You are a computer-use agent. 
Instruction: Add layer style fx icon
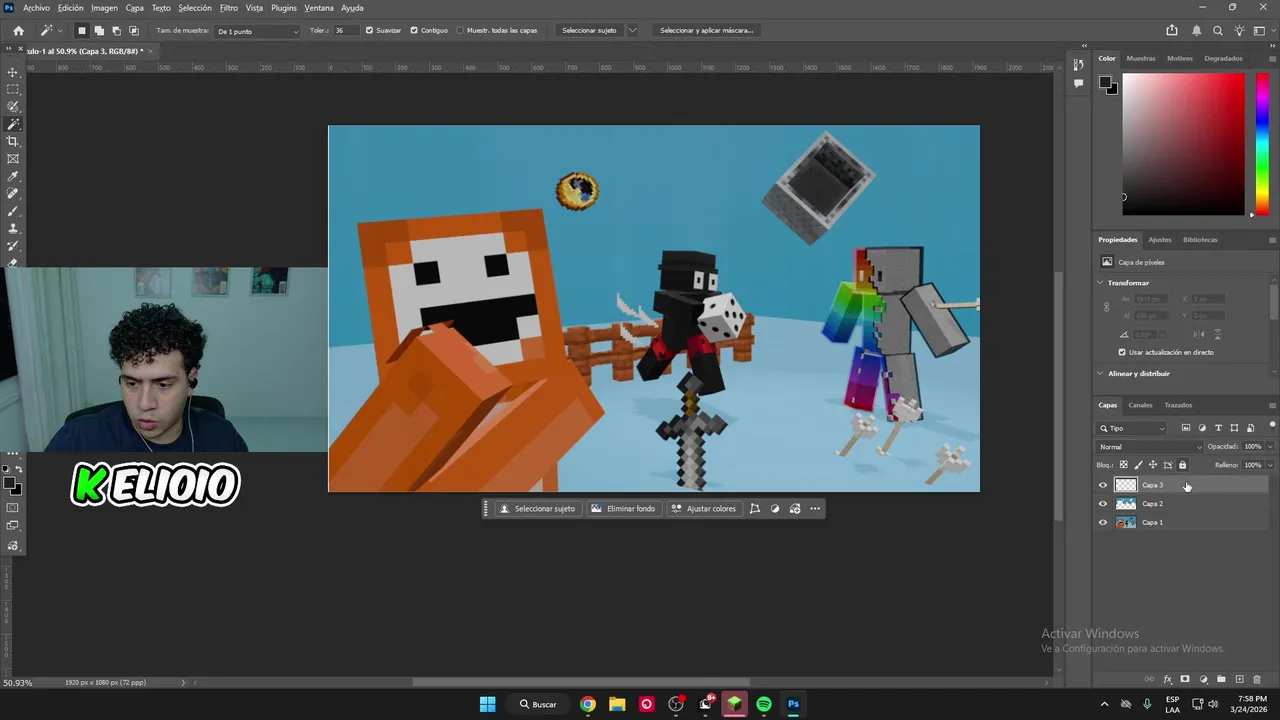coord(1167,679)
